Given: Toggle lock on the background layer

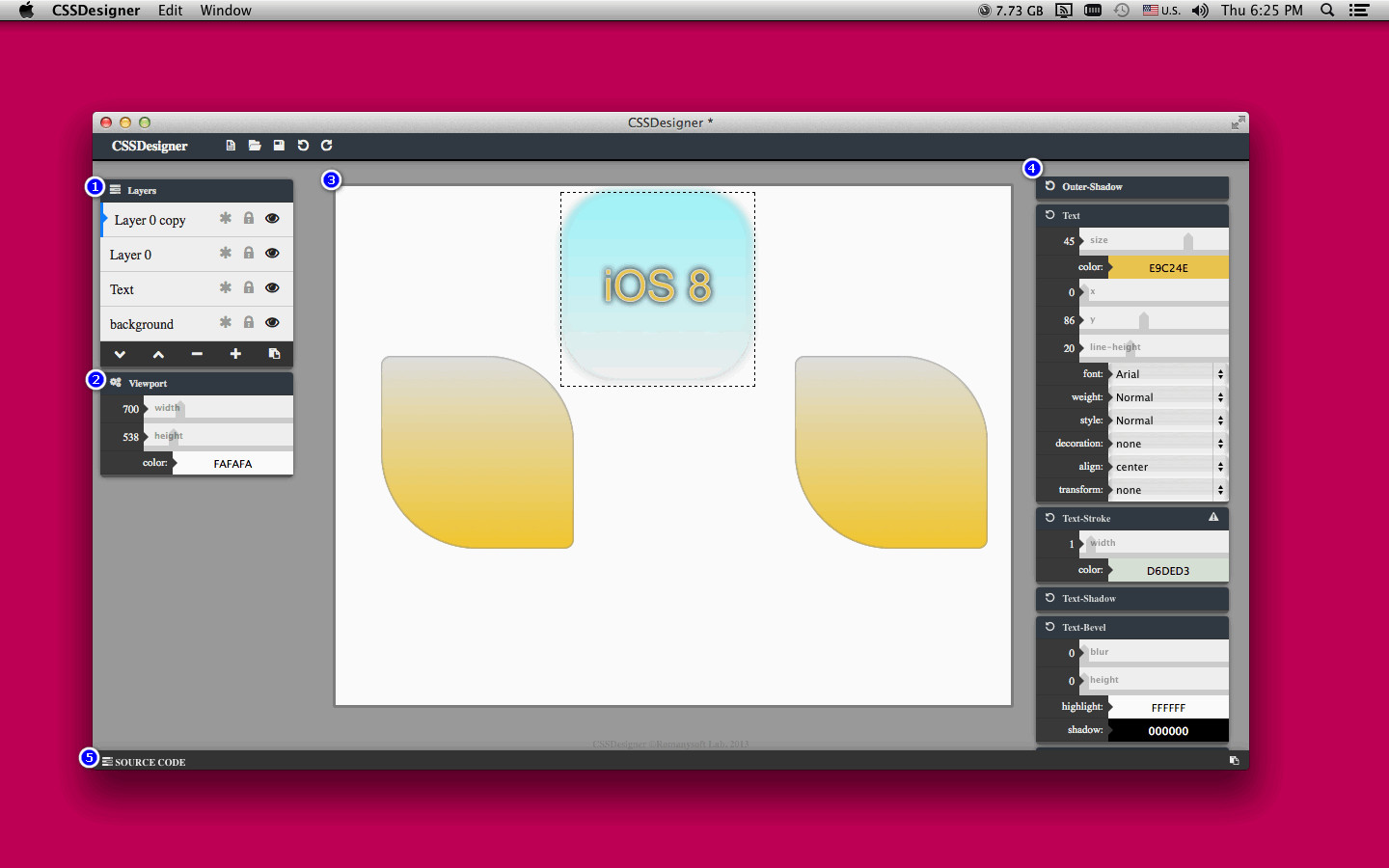Looking at the screenshot, I should pos(249,322).
